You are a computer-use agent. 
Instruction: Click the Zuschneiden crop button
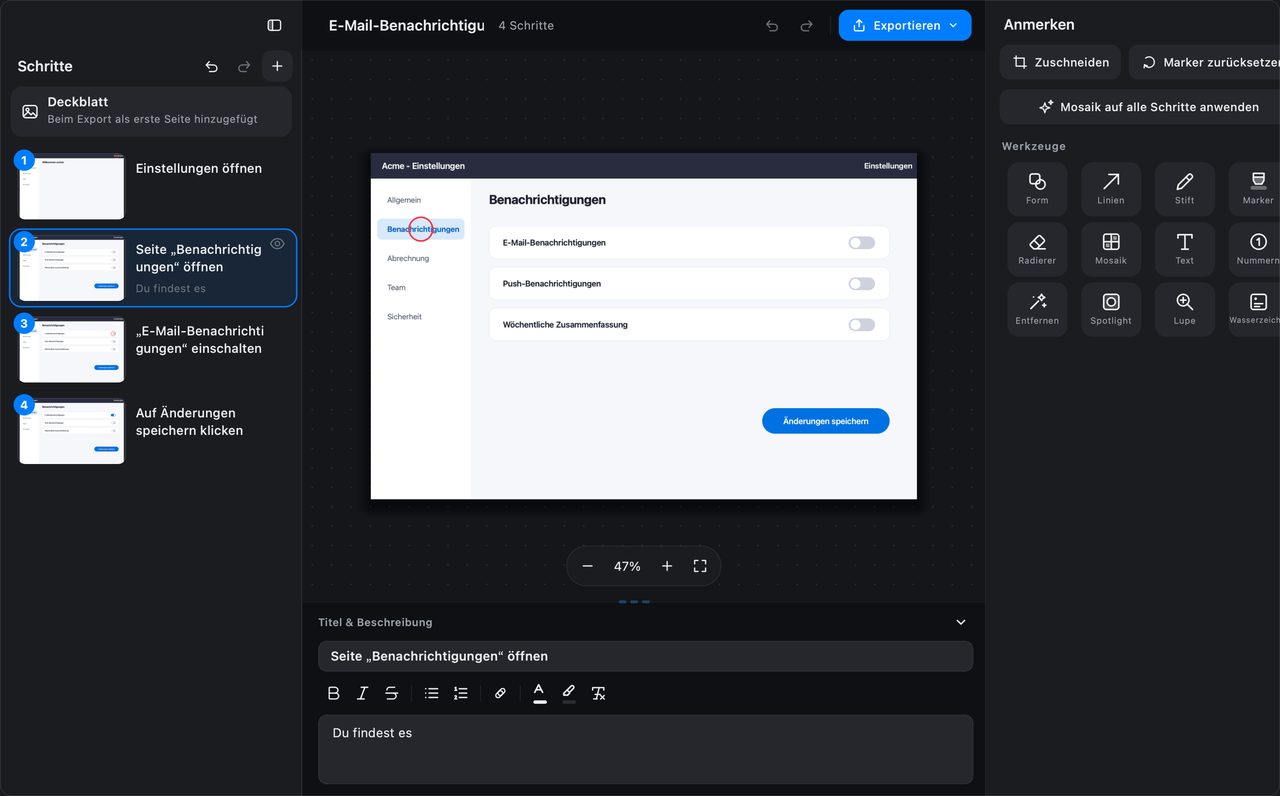tap(1060, 62)
